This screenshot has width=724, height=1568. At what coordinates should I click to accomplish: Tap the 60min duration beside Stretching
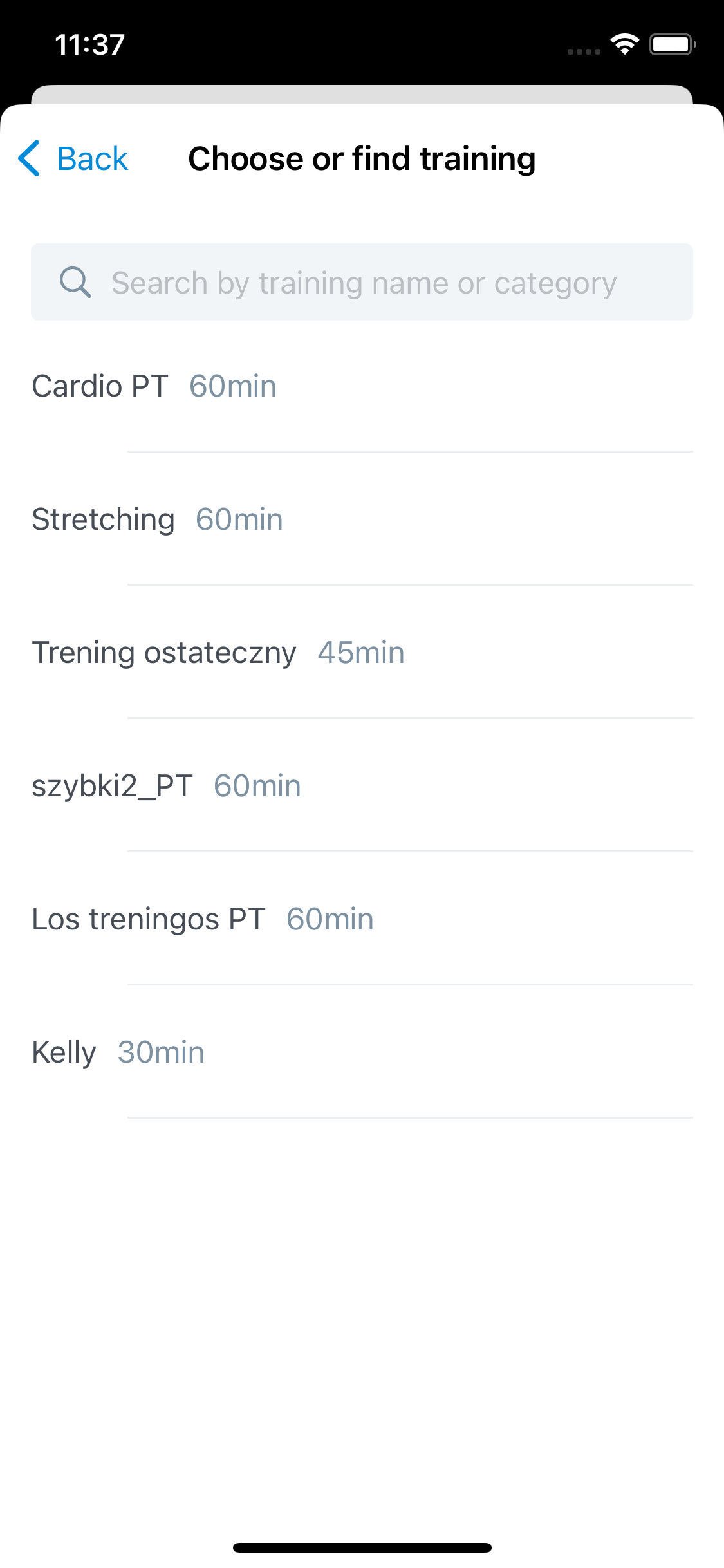(x=239, y=519)
